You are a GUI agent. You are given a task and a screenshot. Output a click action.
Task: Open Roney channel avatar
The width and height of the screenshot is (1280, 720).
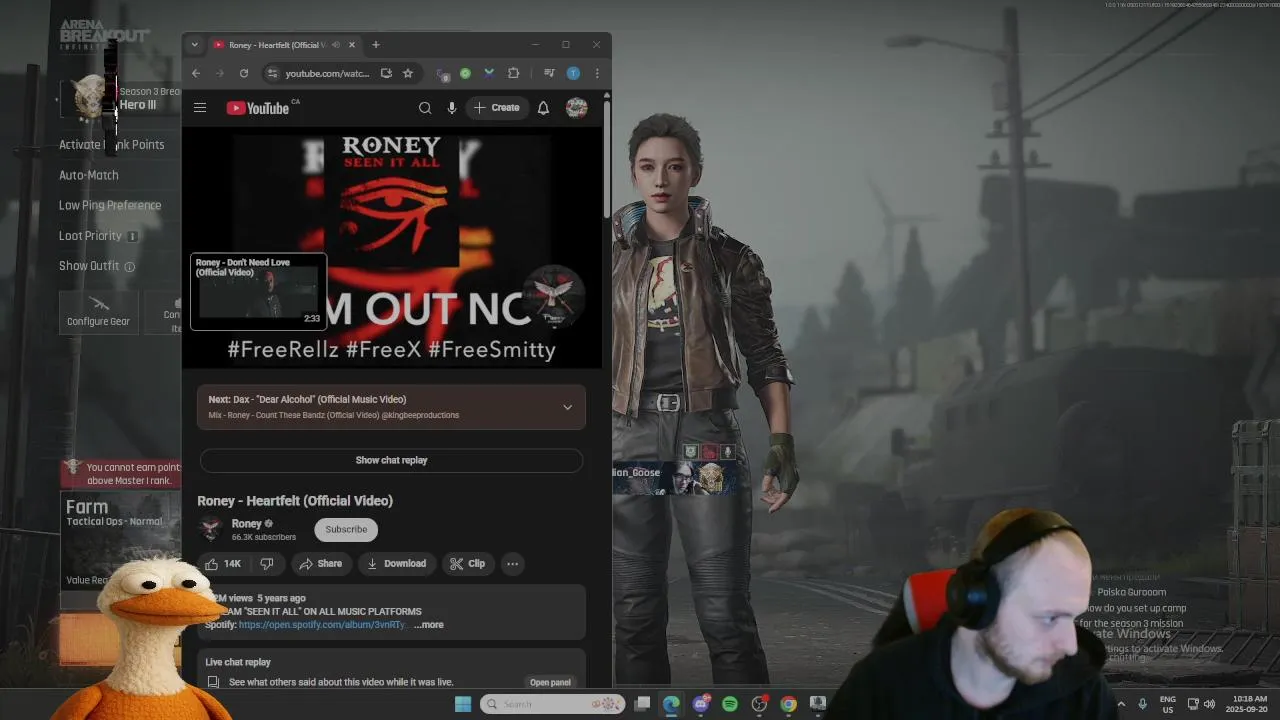[x=210, y=529]
